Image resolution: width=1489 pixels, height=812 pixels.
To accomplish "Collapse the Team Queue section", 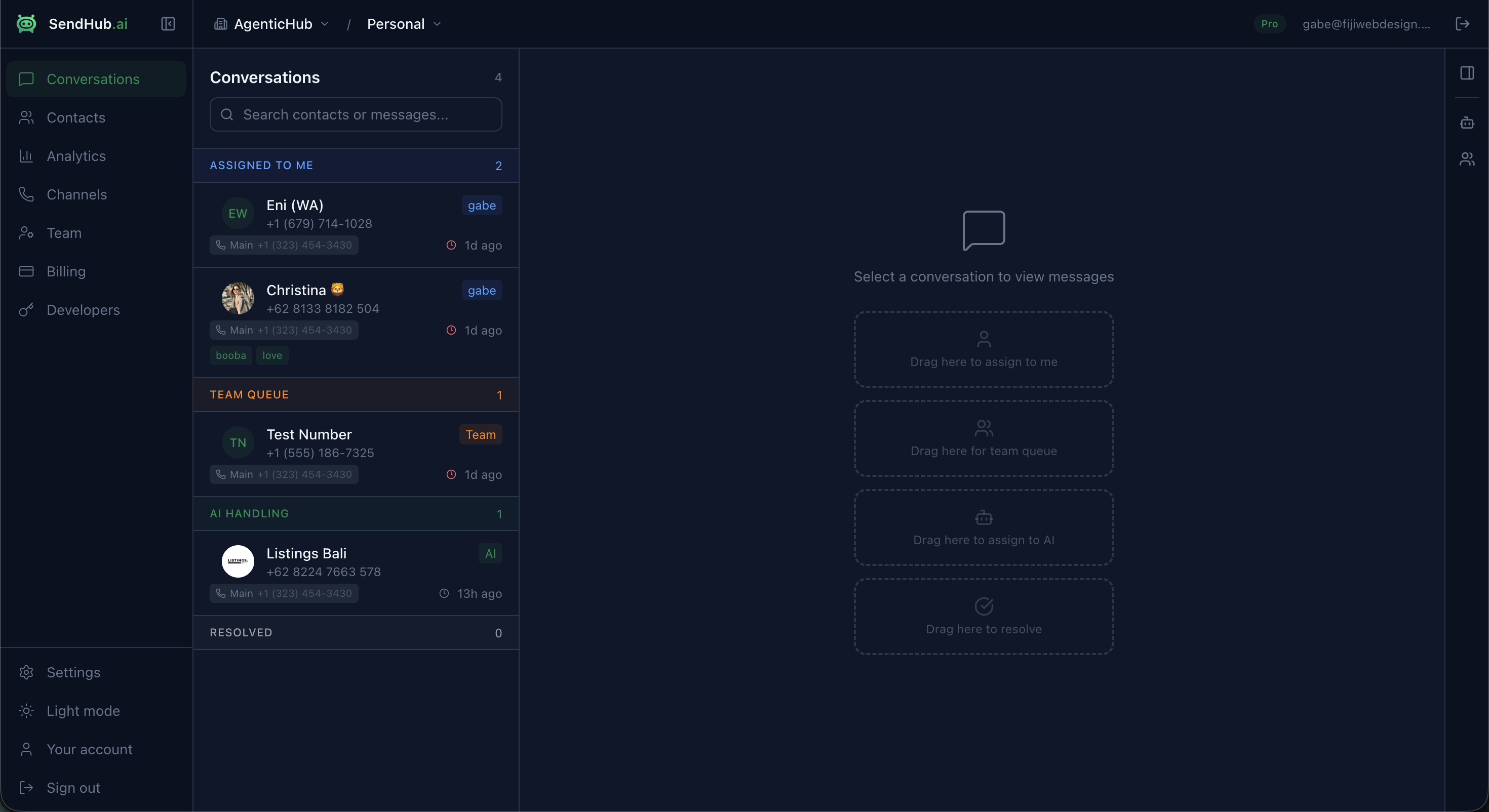I will tap(356, 395).
